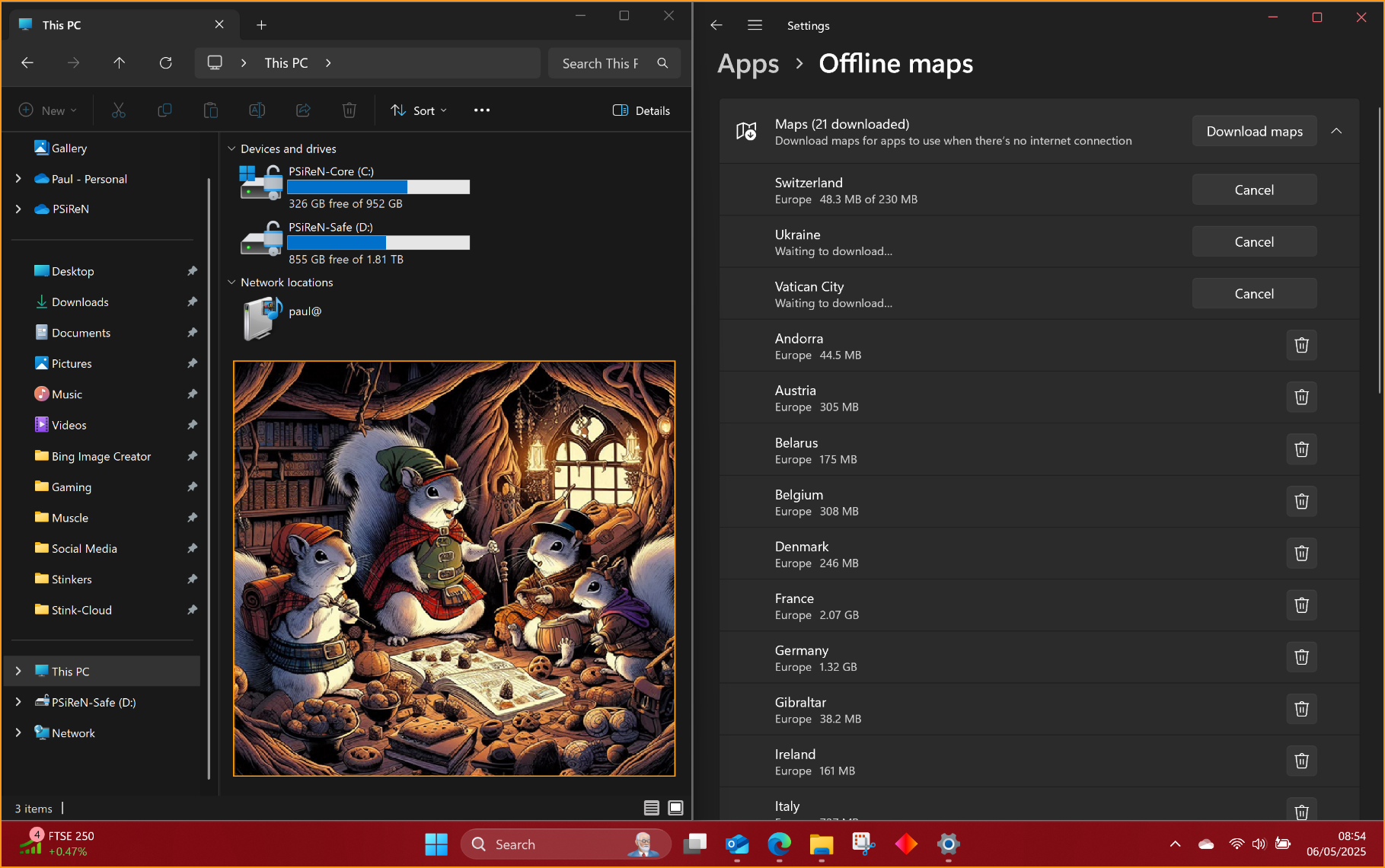This screenshot has height=868, width=1385.
Task: Delete the Germany offline map
Action: point(1301,656)
